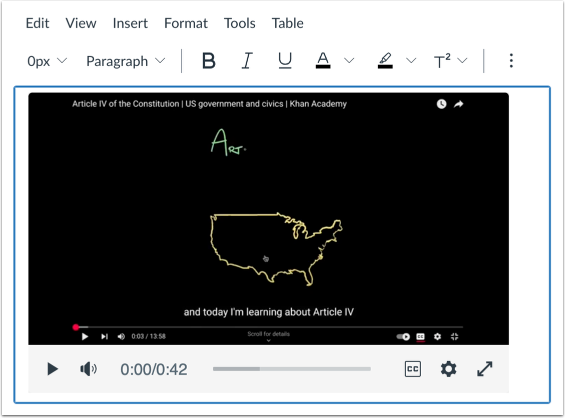Screen dimensions: 565x418
Task: Click the YouTube next video button
Action: tap(104, 337)
